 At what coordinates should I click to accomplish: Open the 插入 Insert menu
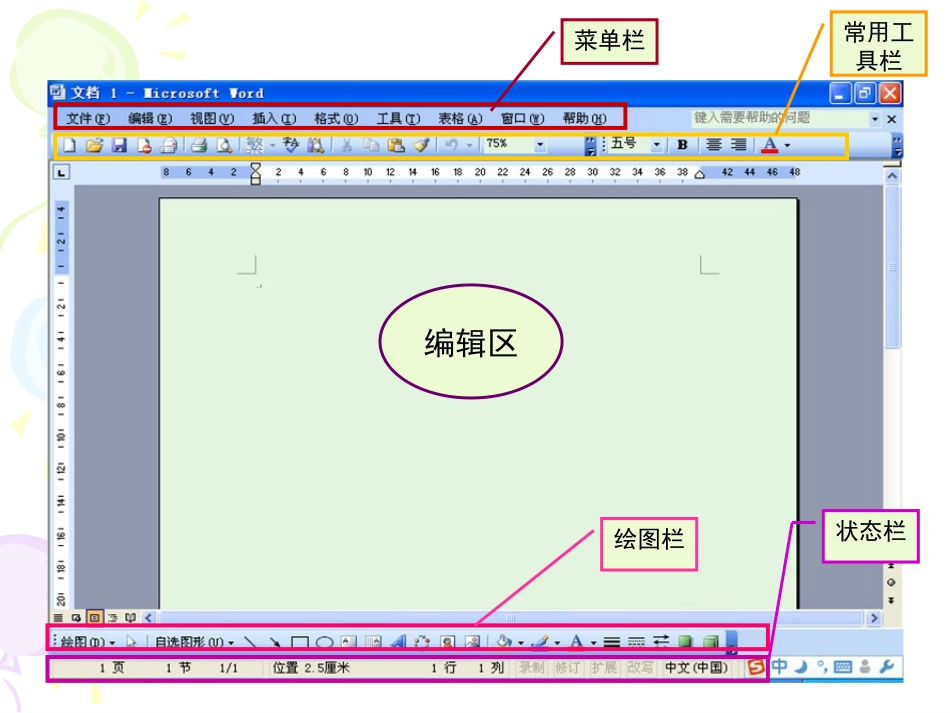[274, 119]
